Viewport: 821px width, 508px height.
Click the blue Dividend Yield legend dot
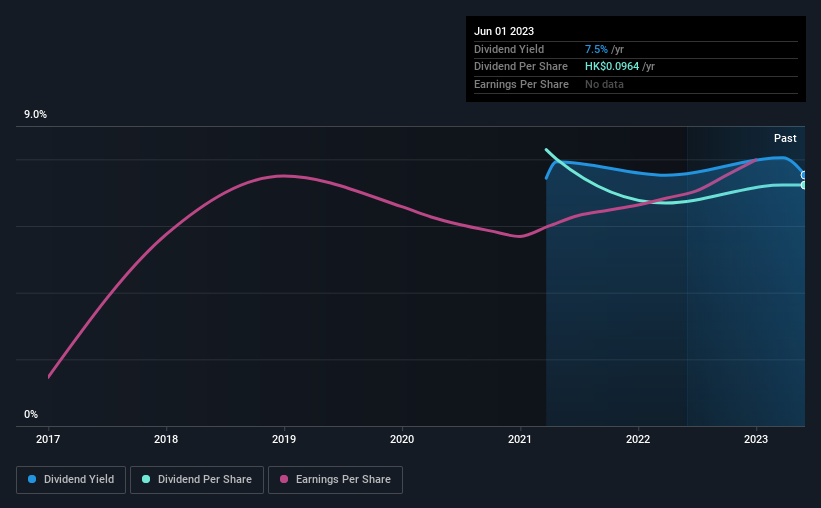click(32, 479)
